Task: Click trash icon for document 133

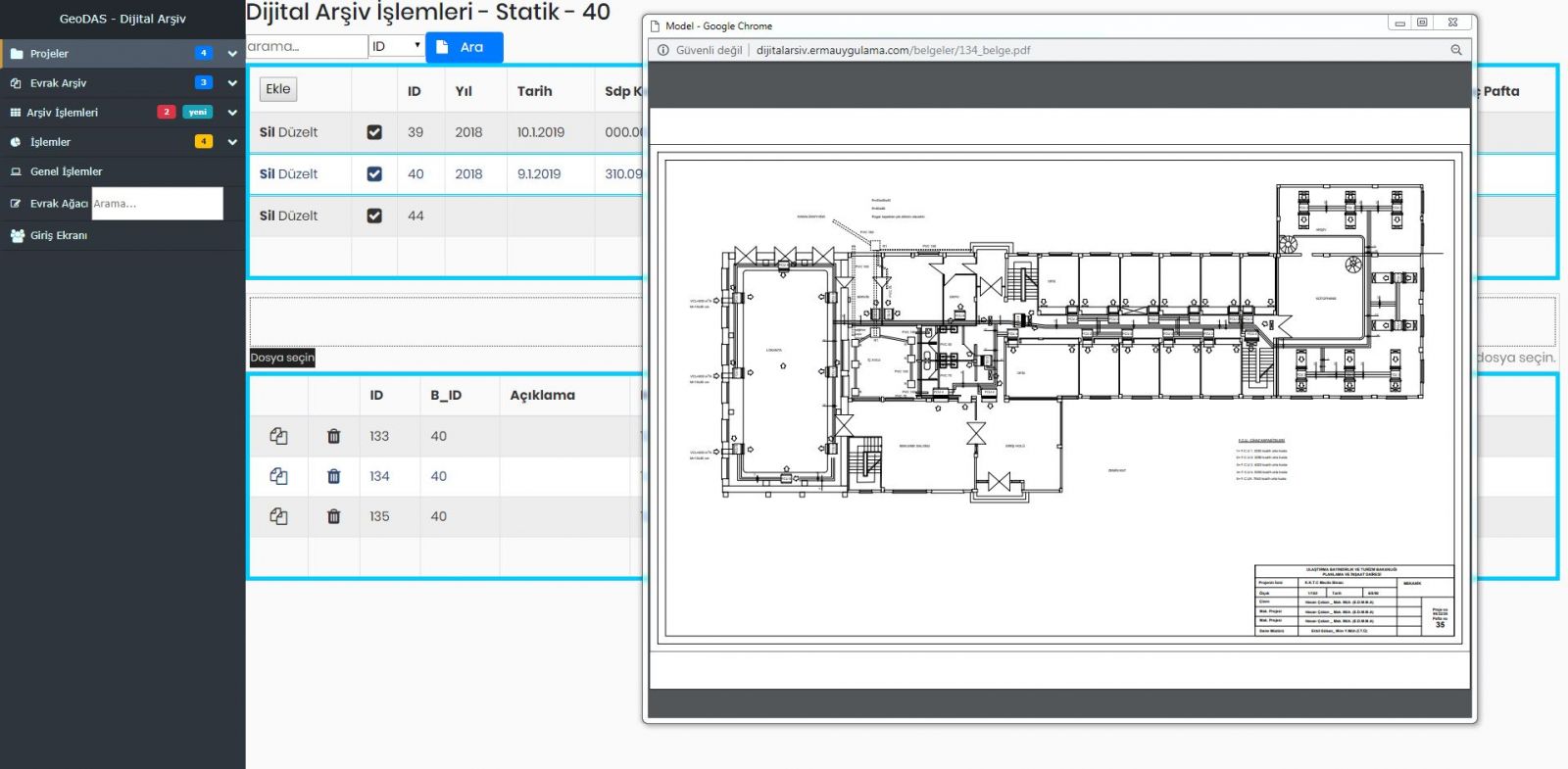Action: pos(333,436)
